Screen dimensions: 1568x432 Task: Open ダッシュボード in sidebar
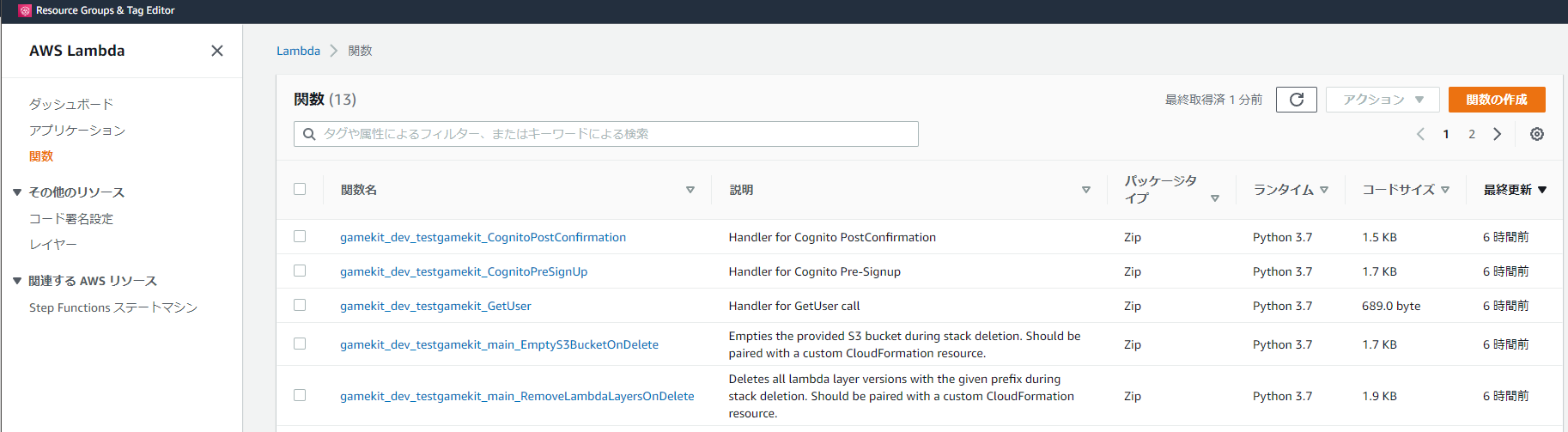(x=71, y=104)
